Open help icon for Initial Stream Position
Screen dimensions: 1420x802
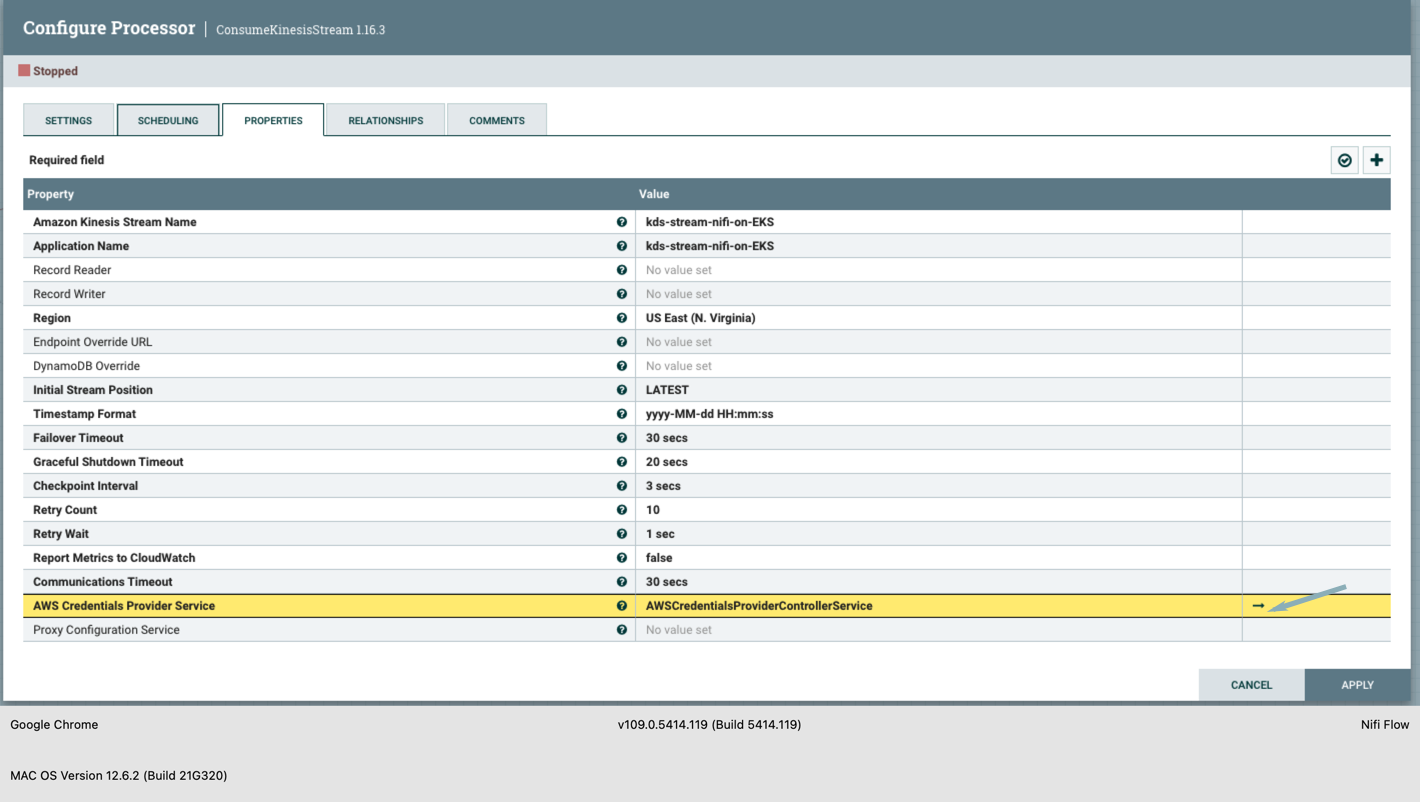pyautogui.click(x=622, y=390)
